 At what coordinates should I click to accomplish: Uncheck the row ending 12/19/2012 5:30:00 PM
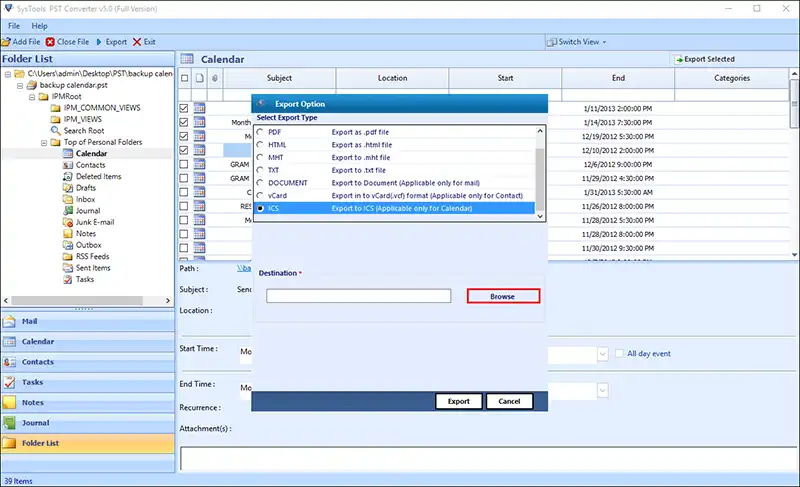tap(184, 136)
